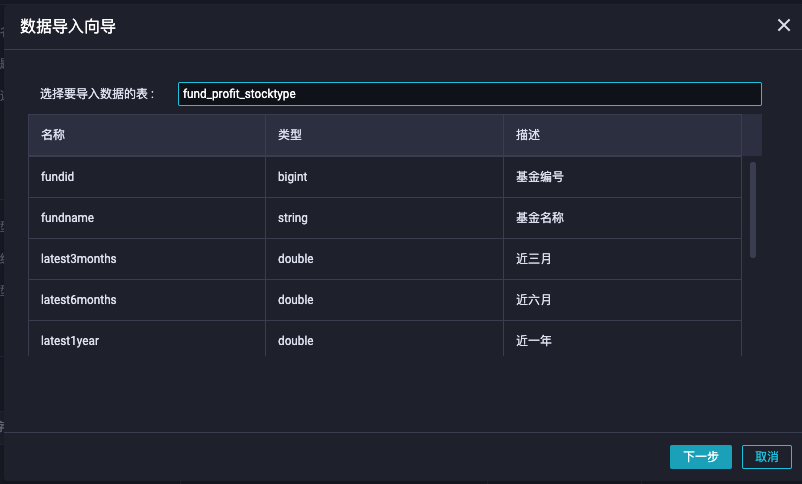Screen dimensions: 802x484
Task: Click the 取消 cancel button
Action: point(767,456)
